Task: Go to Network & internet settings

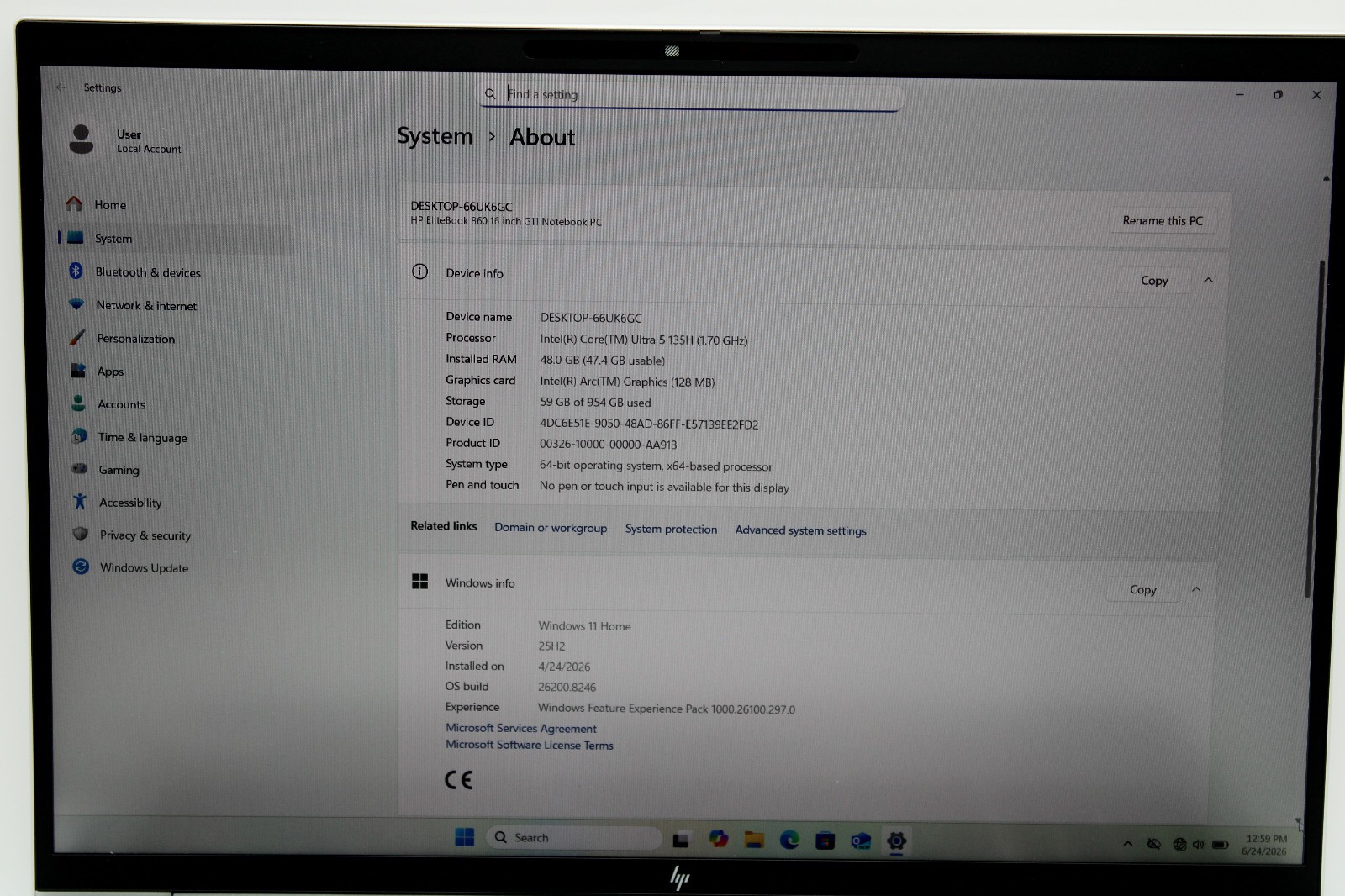Action: pyautogui.click(x=146, y=306)
